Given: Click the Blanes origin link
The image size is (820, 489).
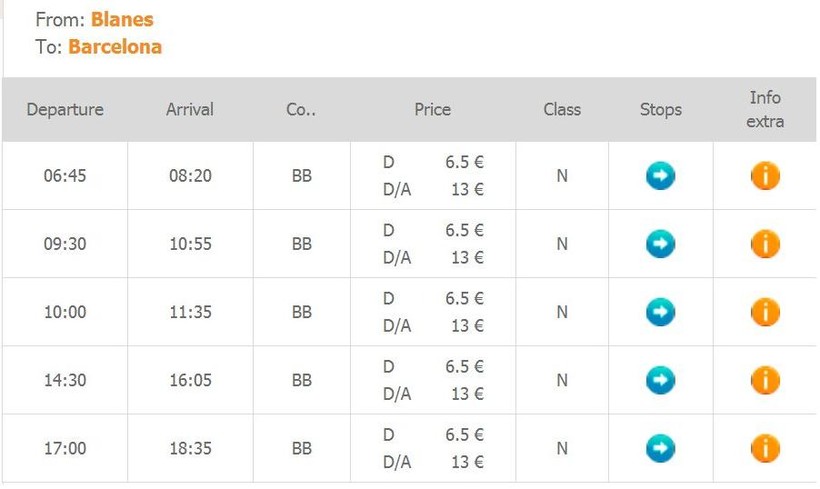Looking at the screenshot, I should click(122, 19).
